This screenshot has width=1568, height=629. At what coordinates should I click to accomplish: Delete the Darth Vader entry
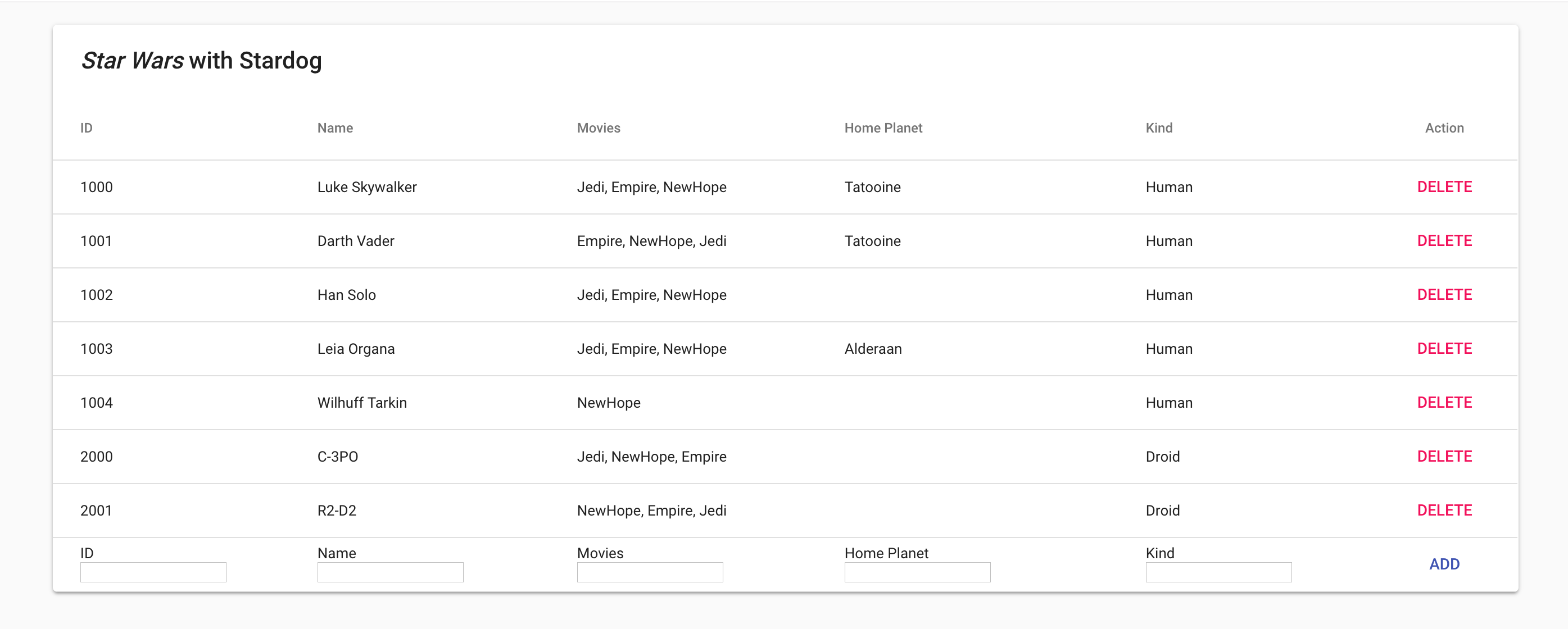pyautogui.click(x=1444, y=241)
